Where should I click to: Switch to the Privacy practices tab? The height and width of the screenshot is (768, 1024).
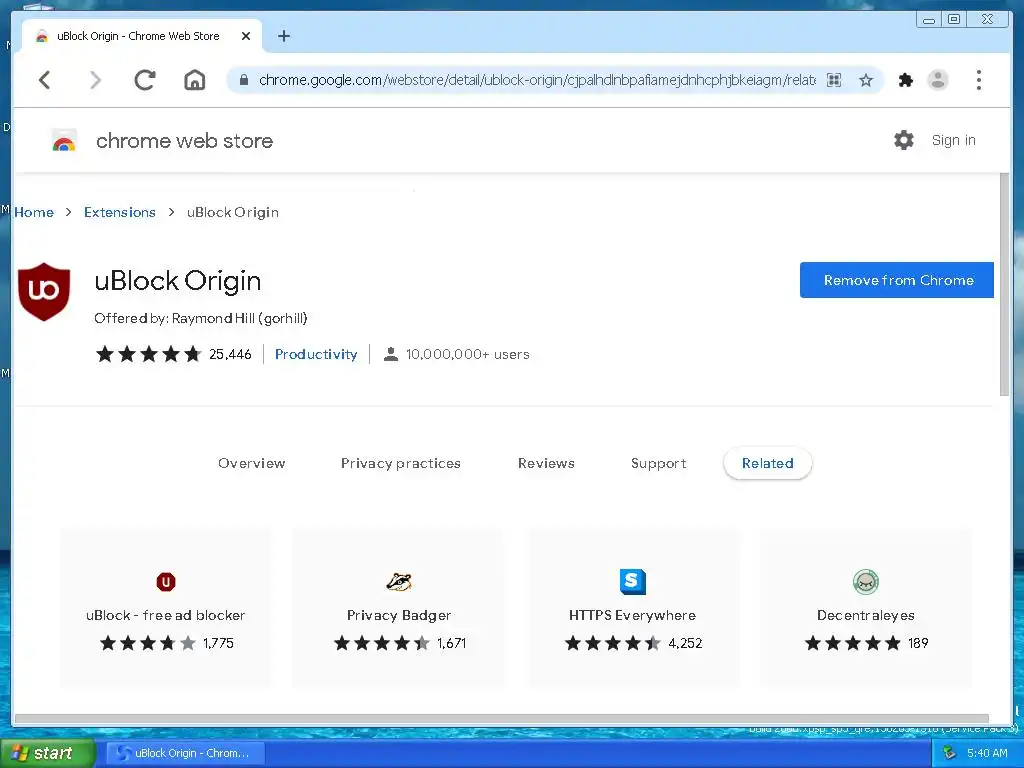point(400,463)
